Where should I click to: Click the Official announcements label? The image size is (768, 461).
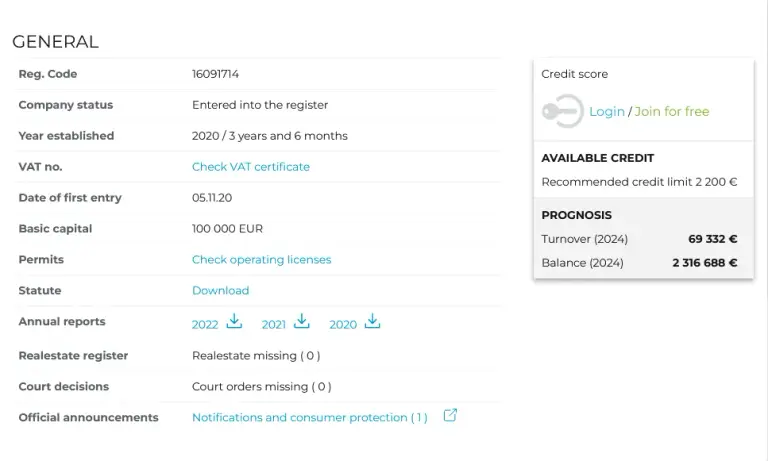(89, 417)
